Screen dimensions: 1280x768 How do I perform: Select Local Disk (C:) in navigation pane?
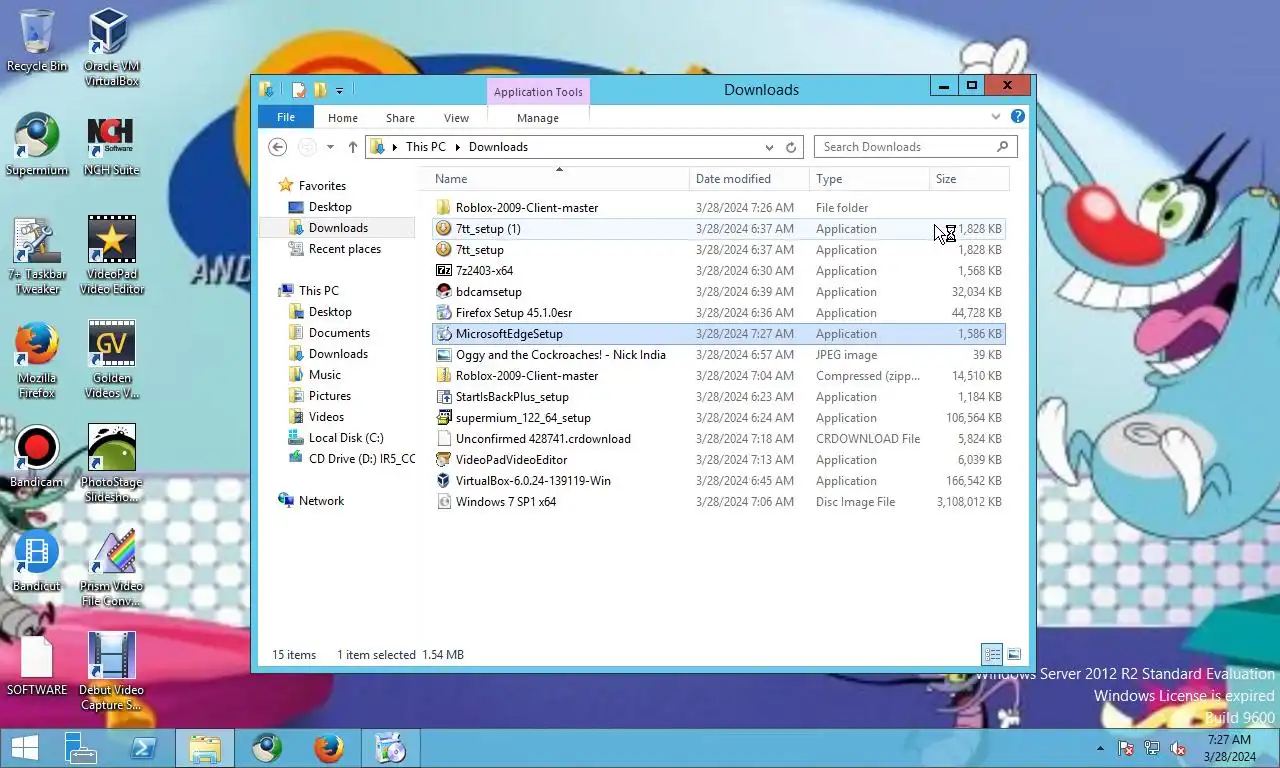(x=345, y=438)
